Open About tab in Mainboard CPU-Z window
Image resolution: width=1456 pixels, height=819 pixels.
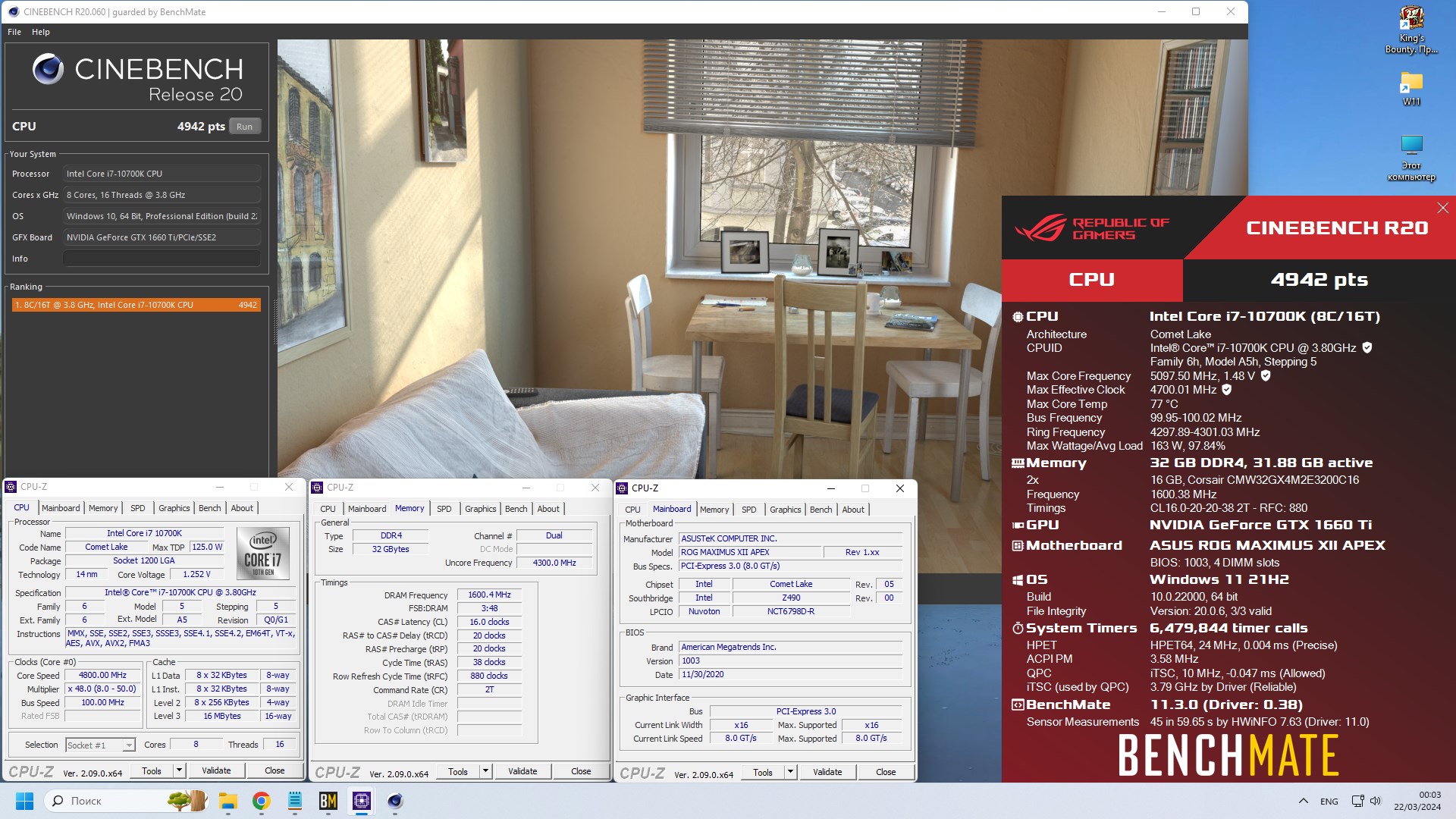tap(853, 510)
